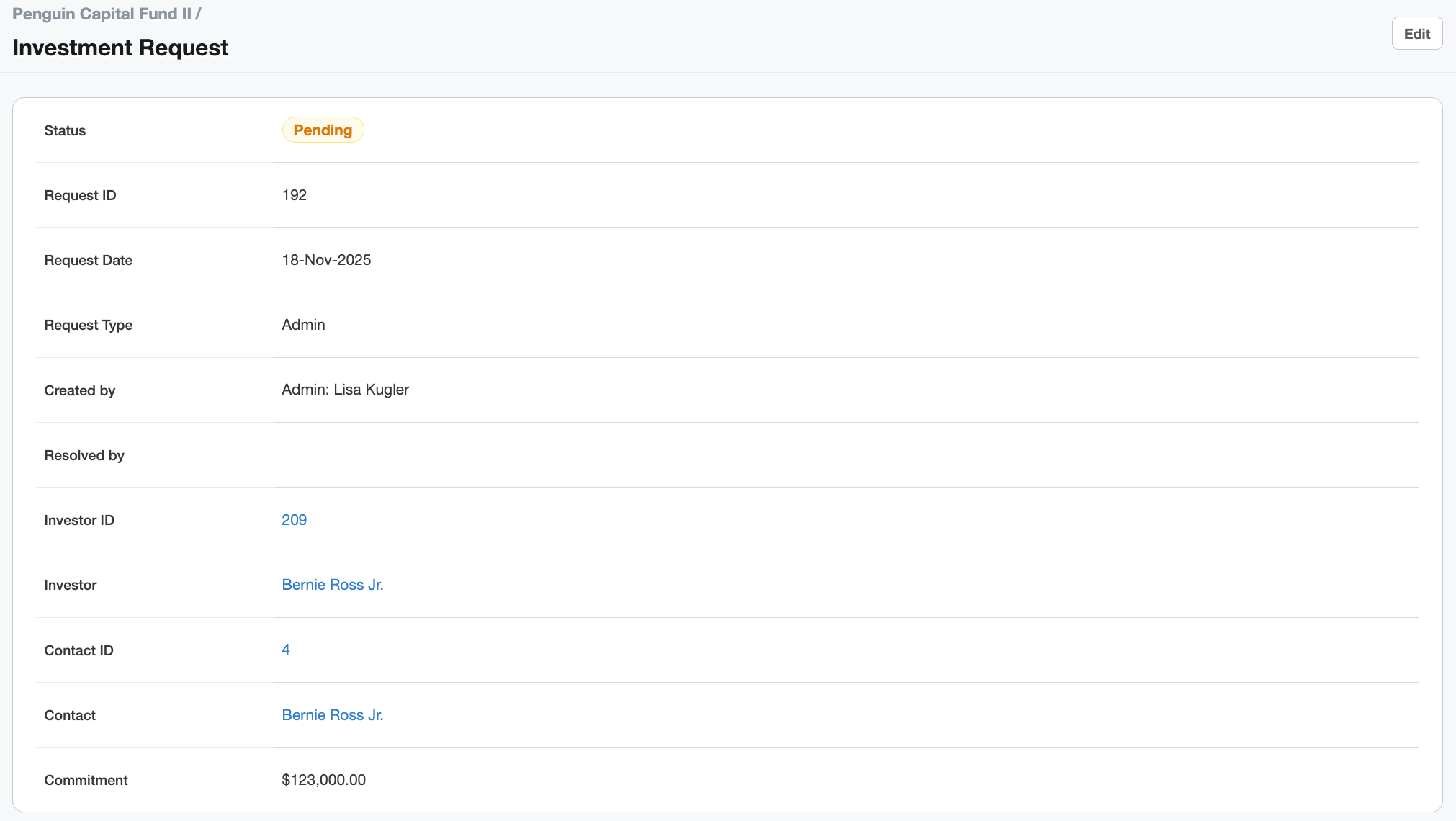The height and width of the screenshot is (821, 1456).
Task: Open Investor ID 209 link
Action: [294, 520]
